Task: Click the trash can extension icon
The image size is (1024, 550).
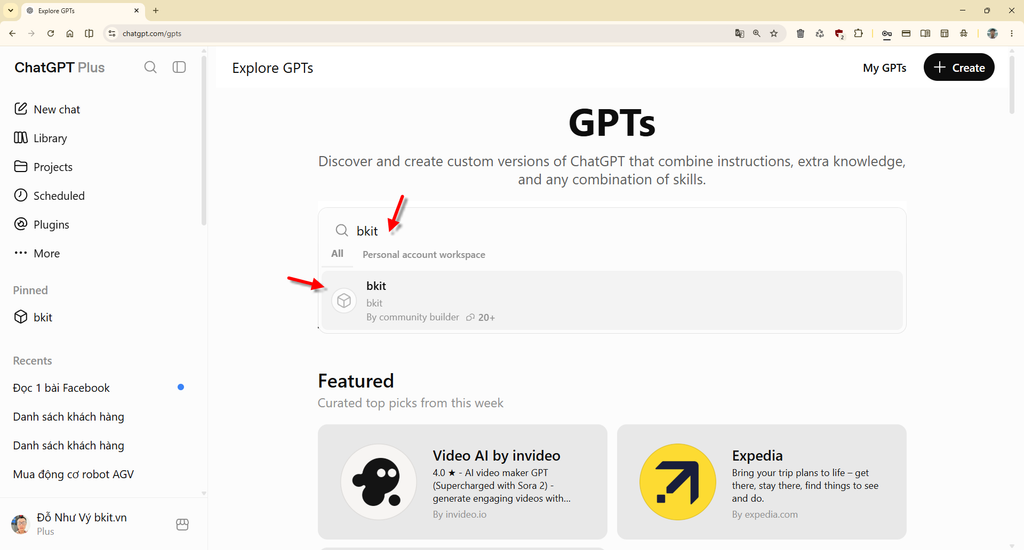Action: point(801,33)
